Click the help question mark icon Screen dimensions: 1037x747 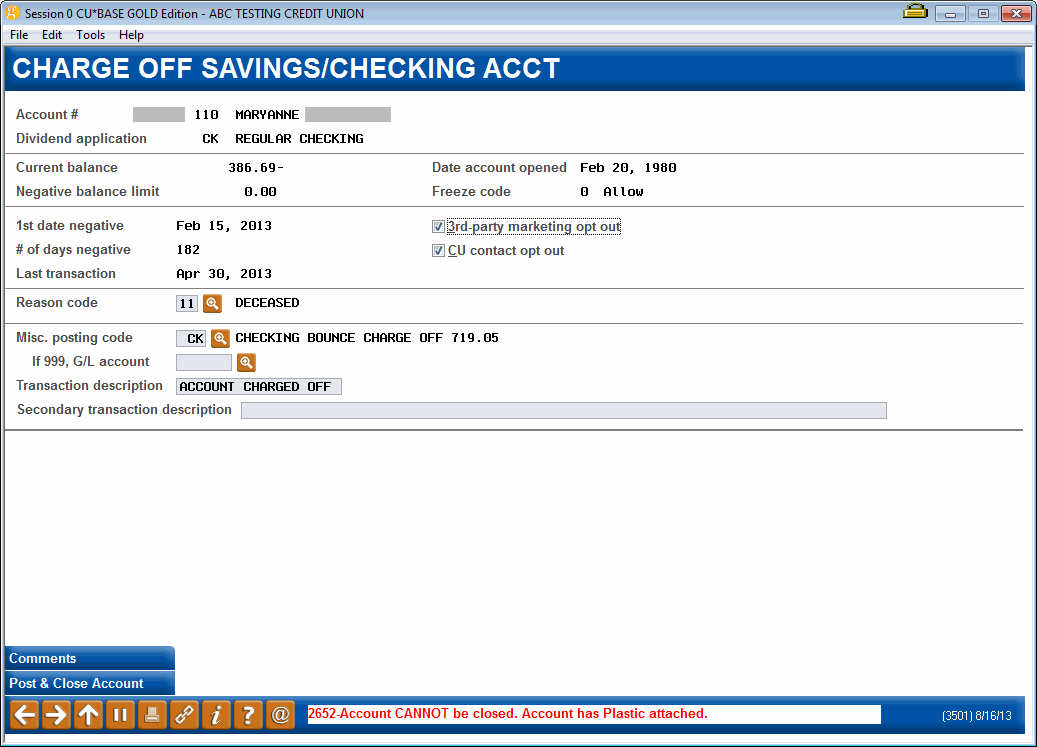coord(248,714)
